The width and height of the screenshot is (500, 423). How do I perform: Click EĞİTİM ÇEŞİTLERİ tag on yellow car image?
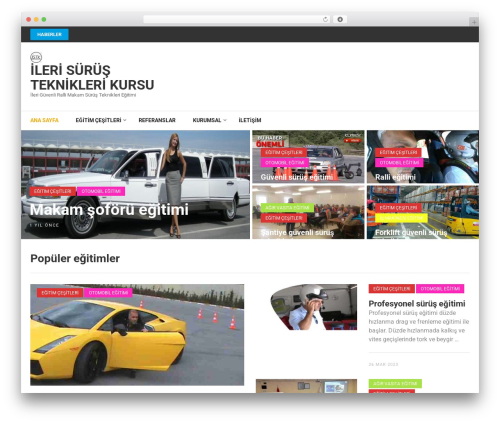pyautogui.click(x=60, y=293)
